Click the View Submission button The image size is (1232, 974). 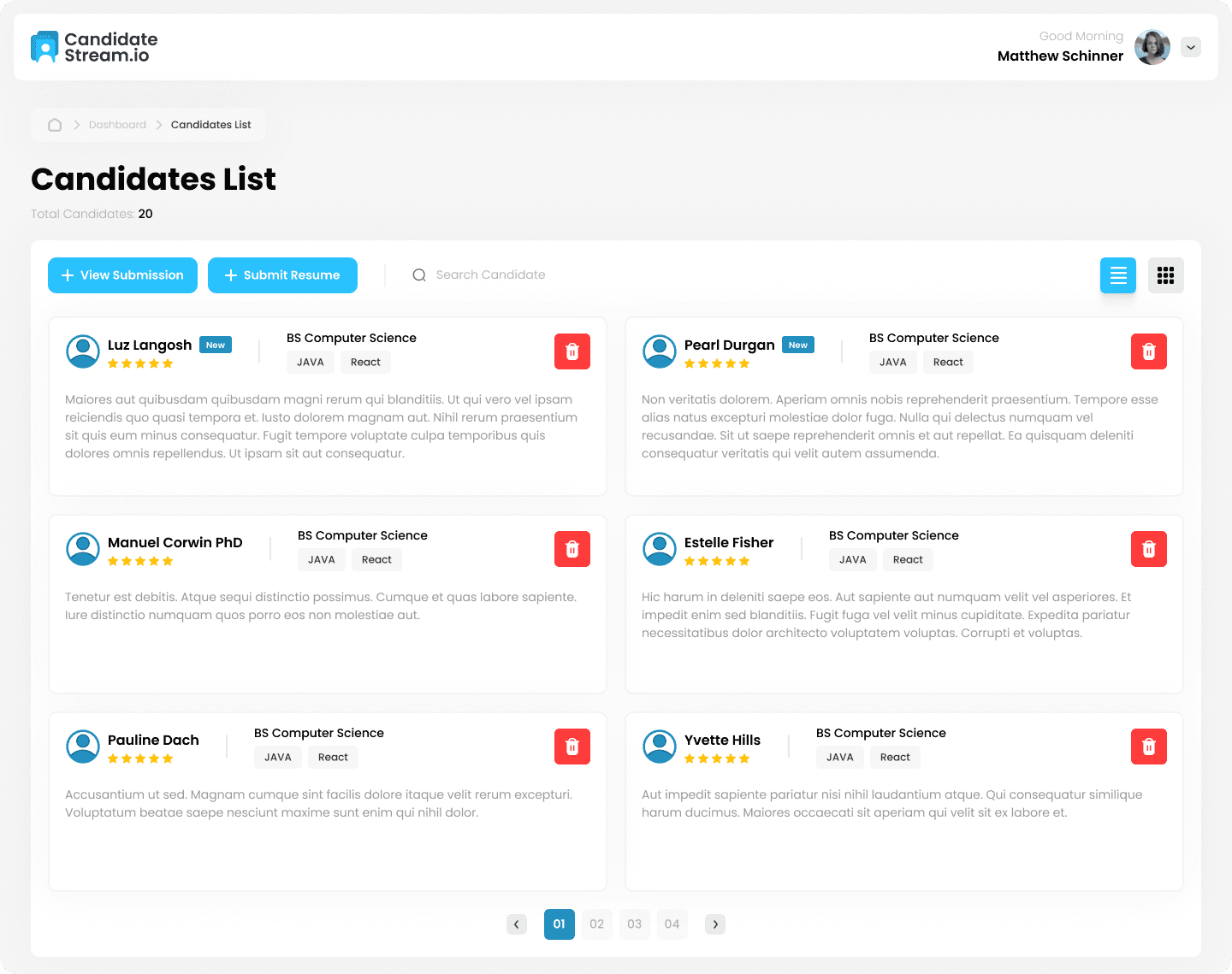coord(122,275)
